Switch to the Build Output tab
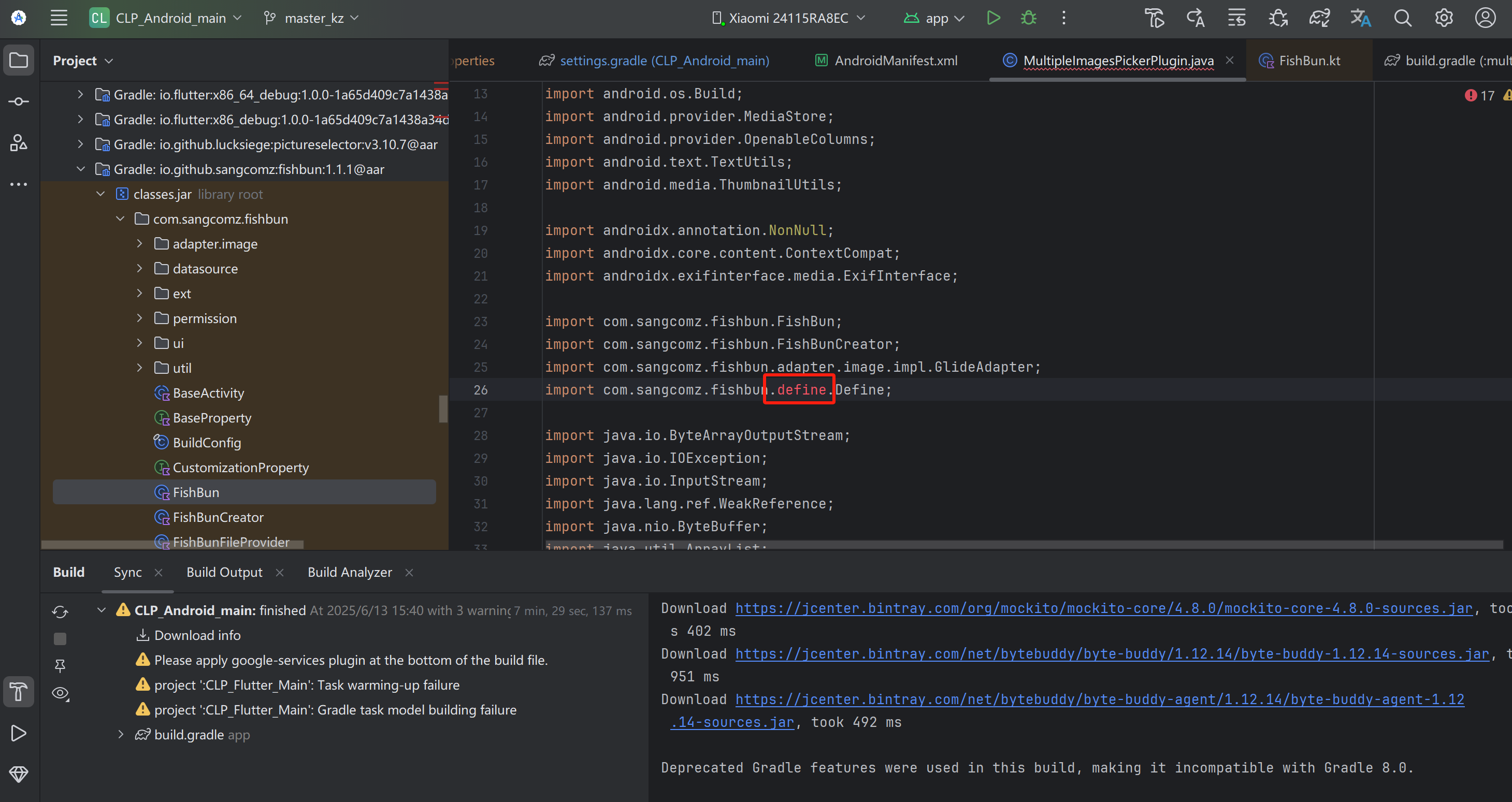 coord(224,572)
